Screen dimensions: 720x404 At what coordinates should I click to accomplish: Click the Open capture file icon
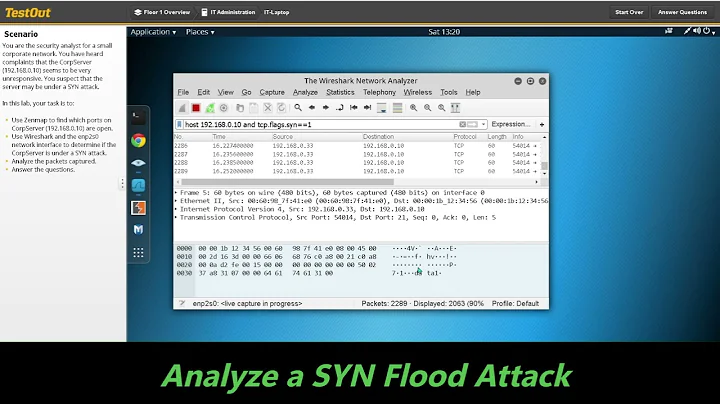coord(240,108)
